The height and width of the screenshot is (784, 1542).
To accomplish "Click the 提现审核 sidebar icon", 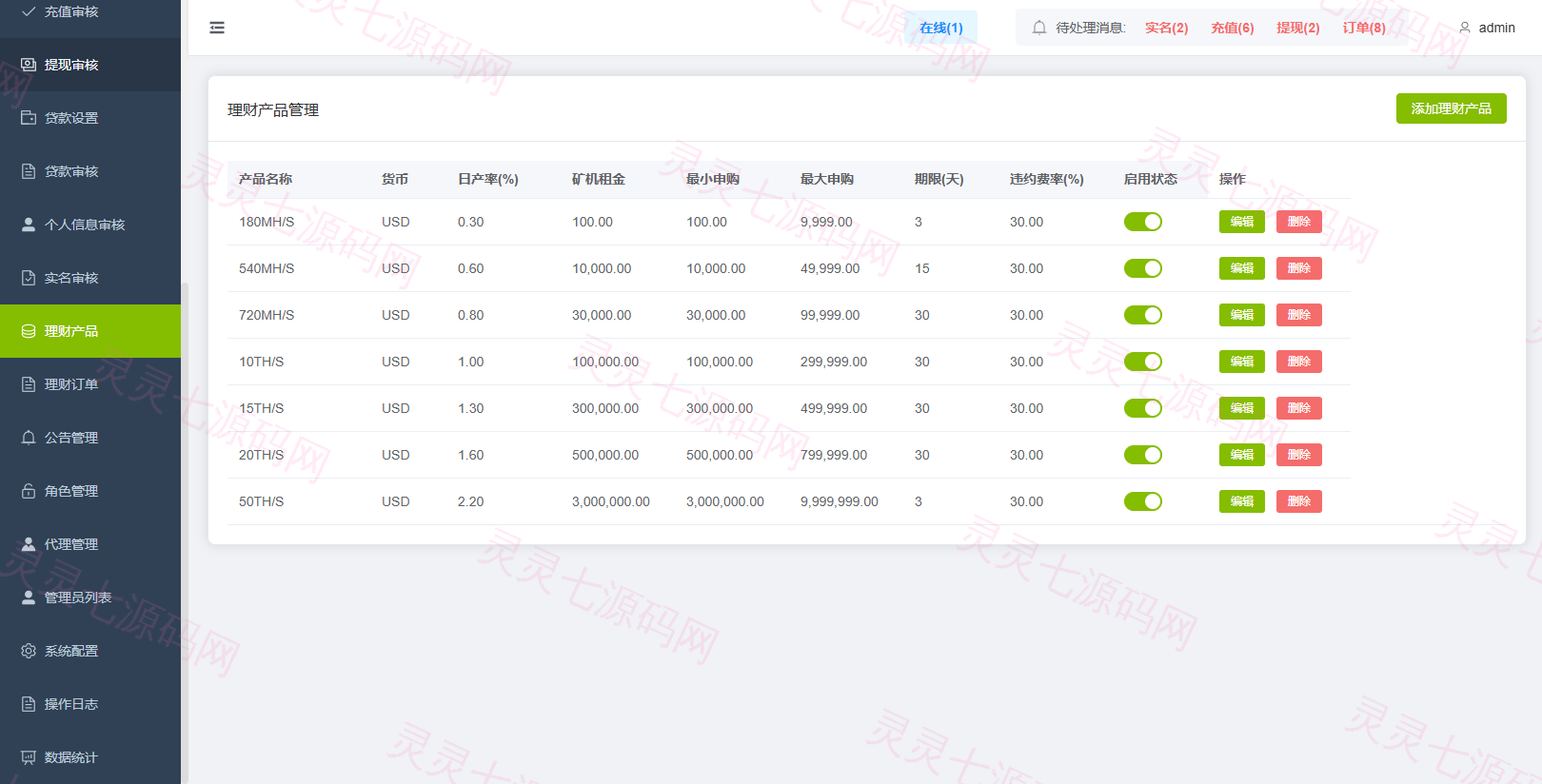I will point(29,65).
